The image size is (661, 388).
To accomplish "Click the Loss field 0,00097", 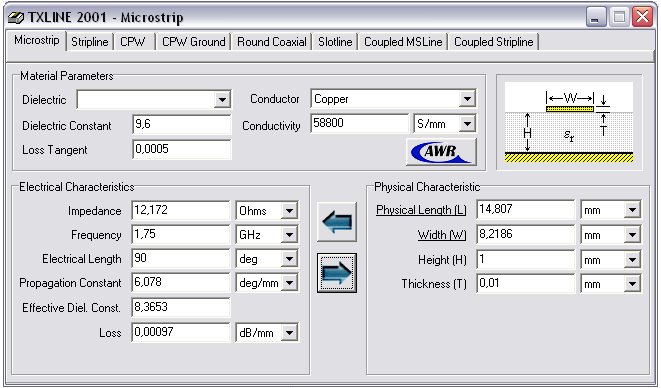I will 181,332.
